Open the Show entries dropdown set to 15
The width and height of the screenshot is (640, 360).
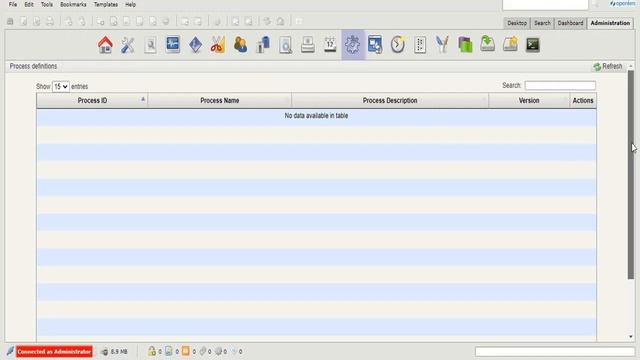[61, 87]
